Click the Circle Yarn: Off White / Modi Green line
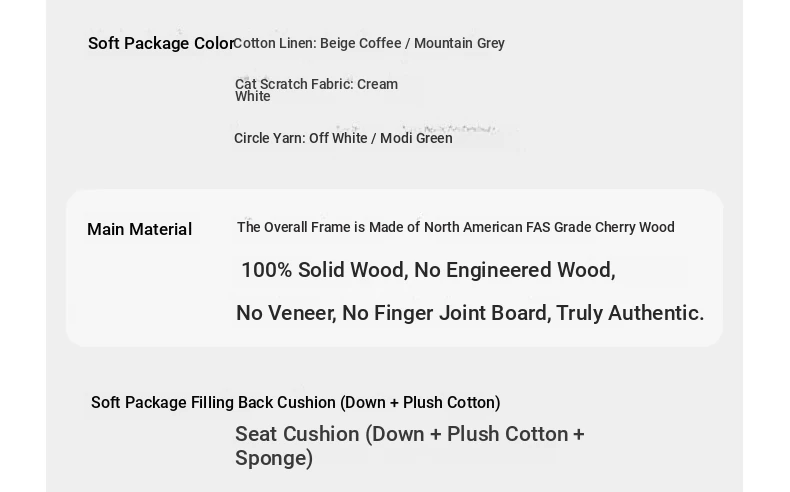Viewport: 790px width, 492px height. (343, 138)
